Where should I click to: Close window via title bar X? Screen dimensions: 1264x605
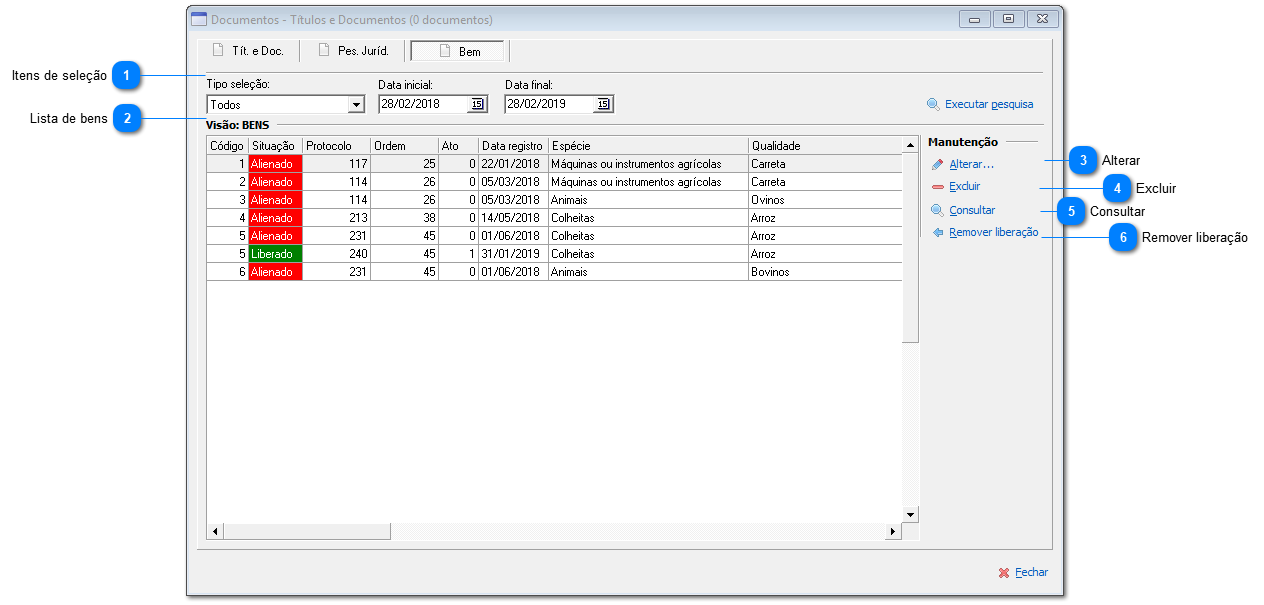coord(1042,19)
